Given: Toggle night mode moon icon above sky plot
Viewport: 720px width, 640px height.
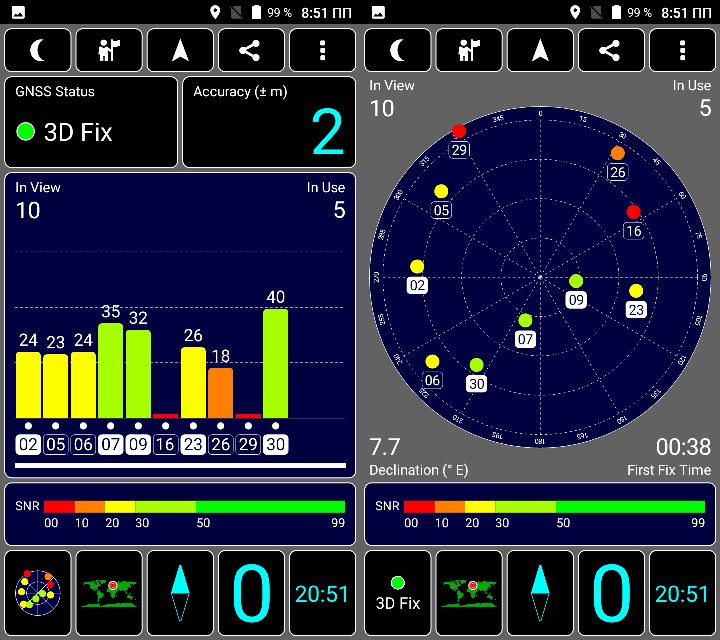Looking at the screenshot, I should point(398,50).
